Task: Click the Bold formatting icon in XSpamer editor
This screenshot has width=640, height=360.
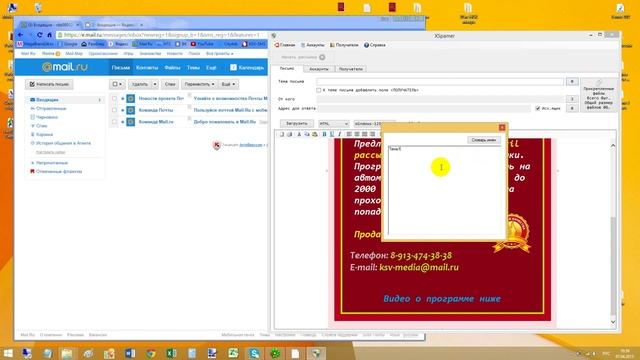Action: [324, 134]
